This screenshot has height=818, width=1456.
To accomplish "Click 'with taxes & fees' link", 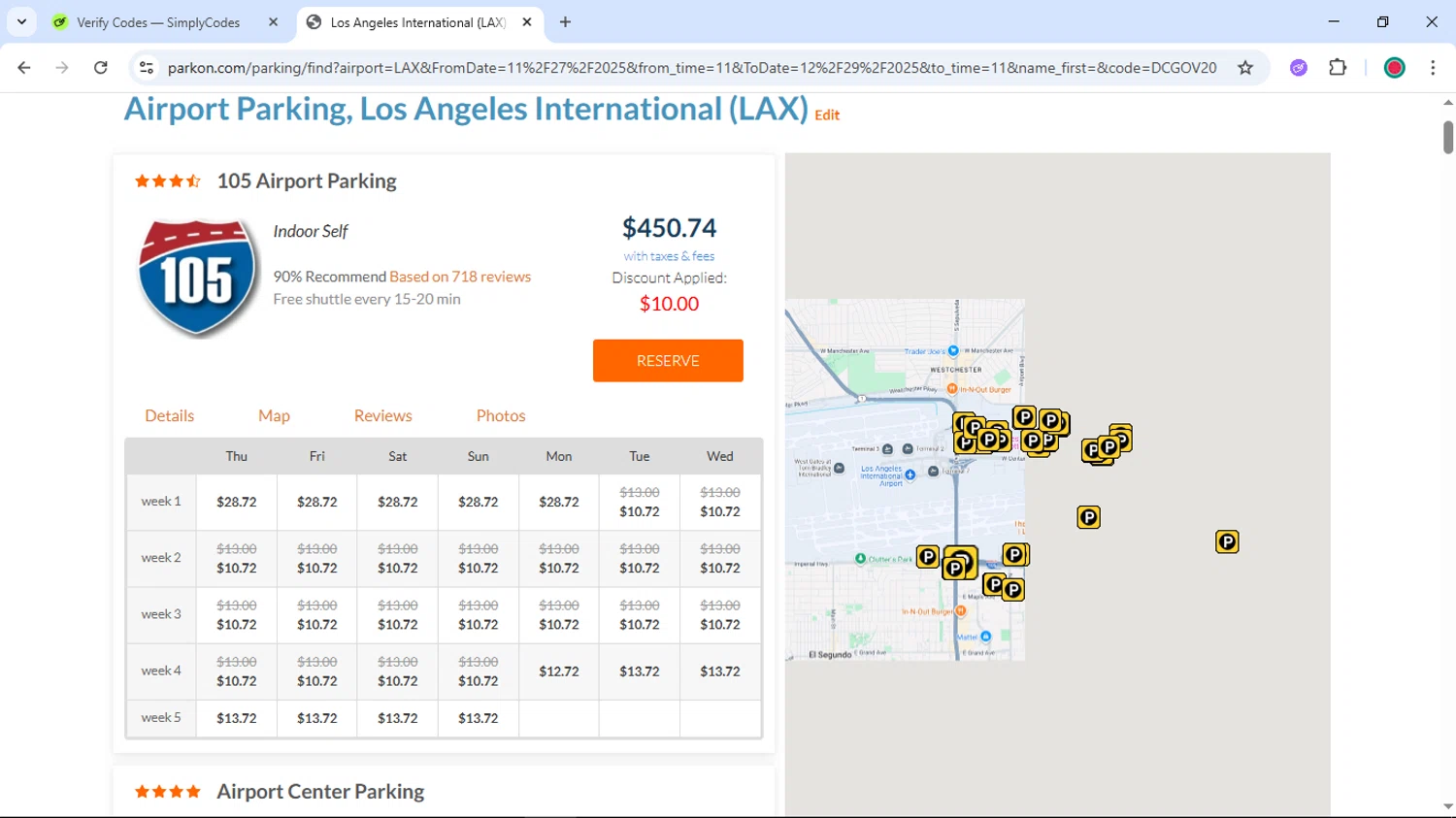I will pos(669,256).
